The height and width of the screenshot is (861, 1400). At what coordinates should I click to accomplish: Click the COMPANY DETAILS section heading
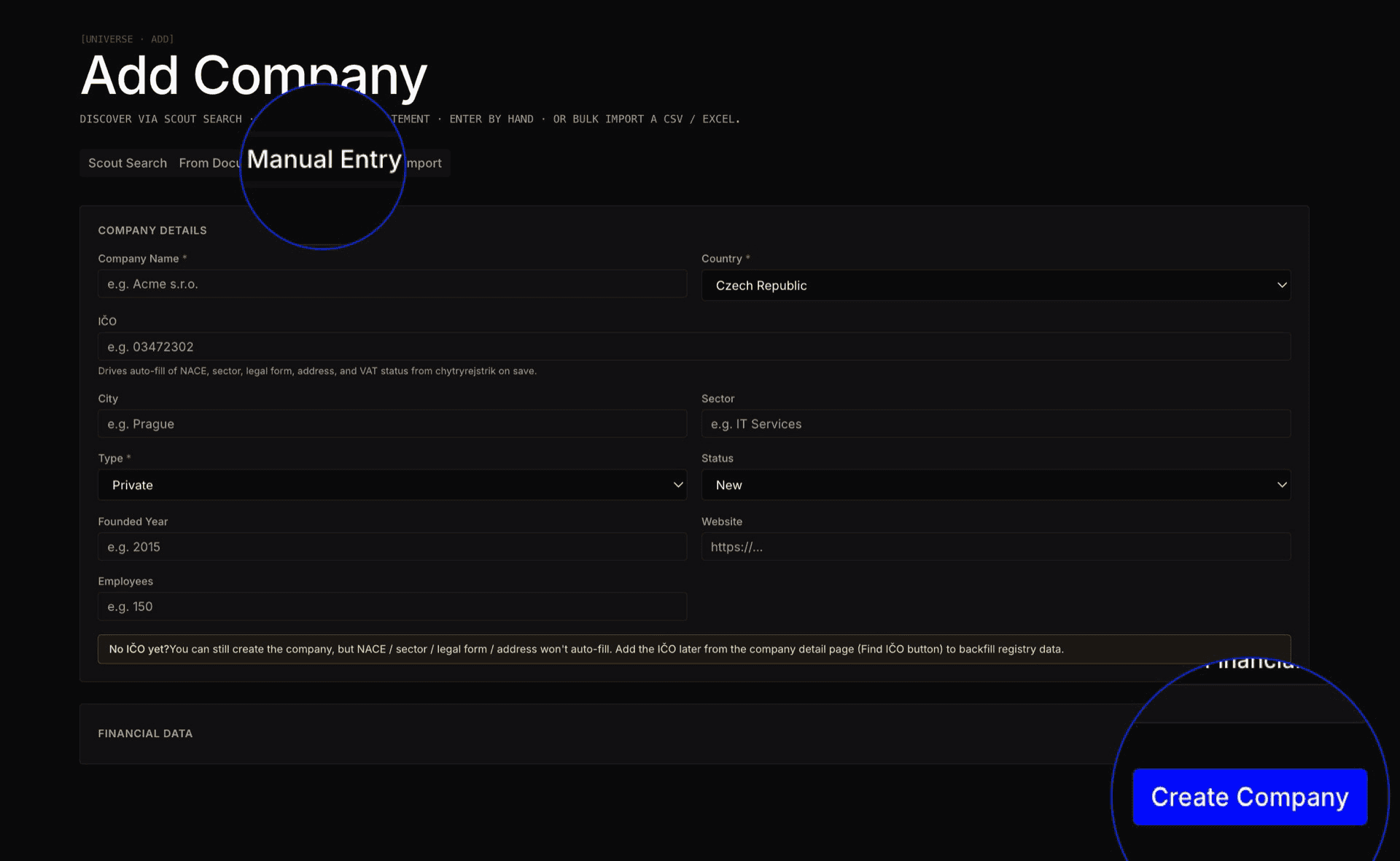point(152,230)
